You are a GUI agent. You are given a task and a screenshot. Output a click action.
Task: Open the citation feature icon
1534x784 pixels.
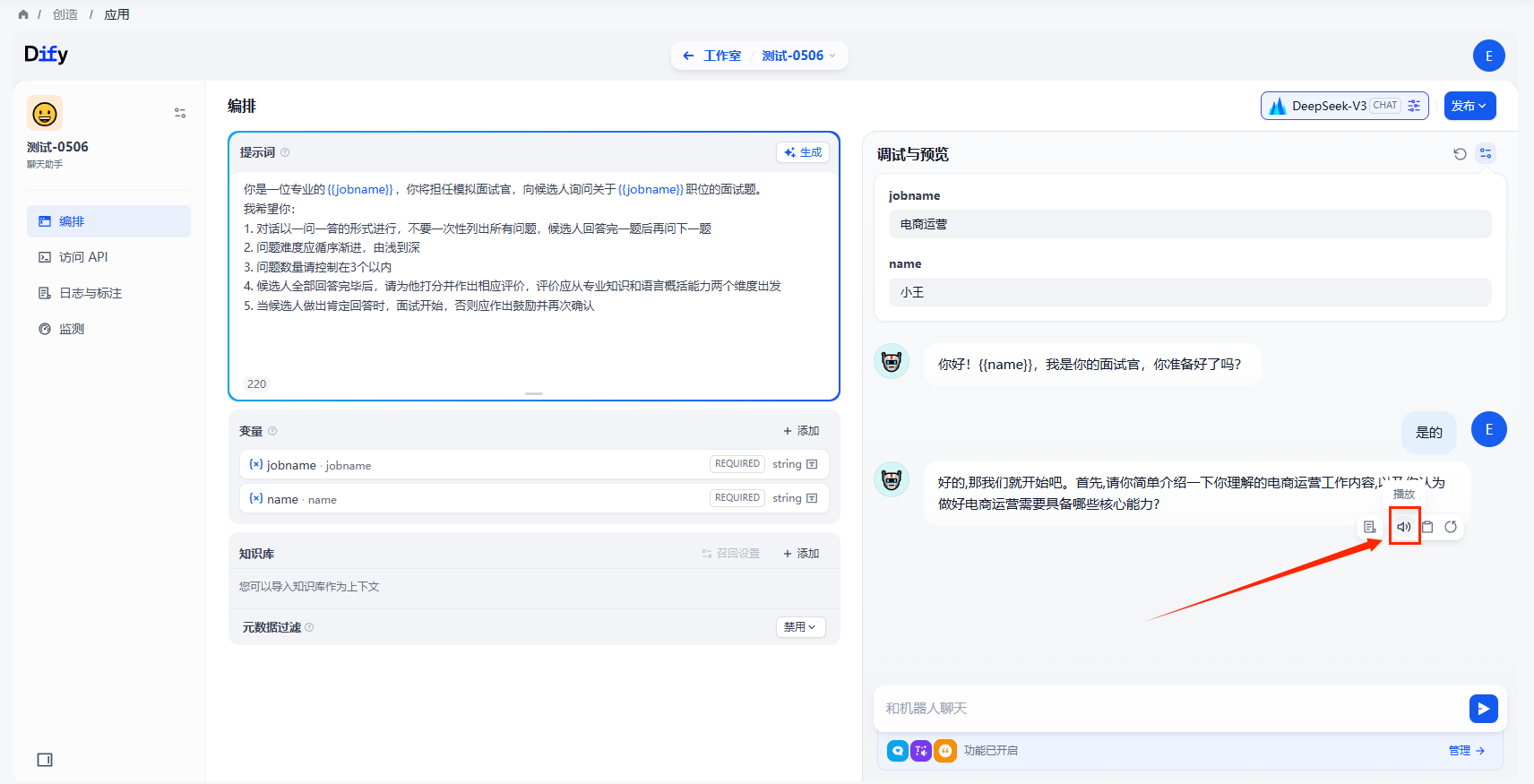945,751
